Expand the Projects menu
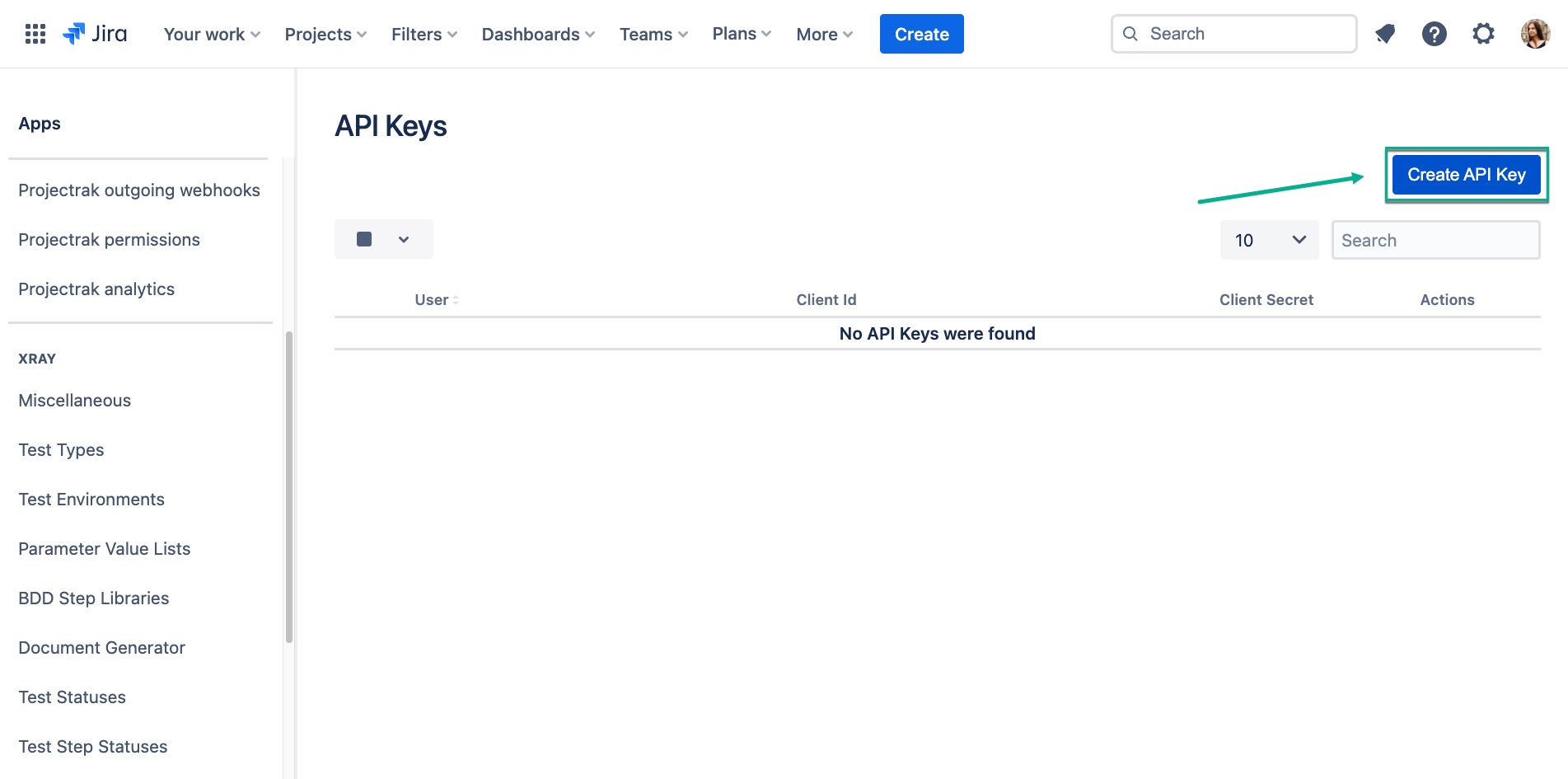1568x779 pixels. 325,35
